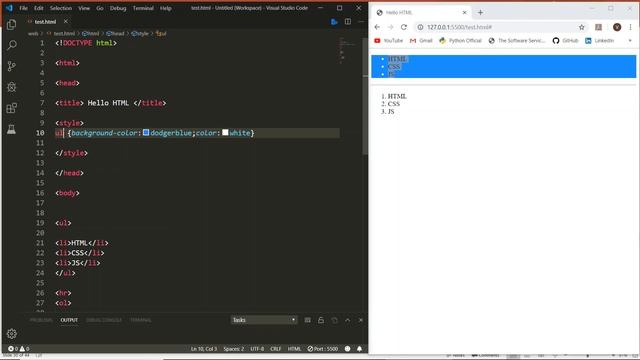Click the html breadcrumb item

coord(91,33)
